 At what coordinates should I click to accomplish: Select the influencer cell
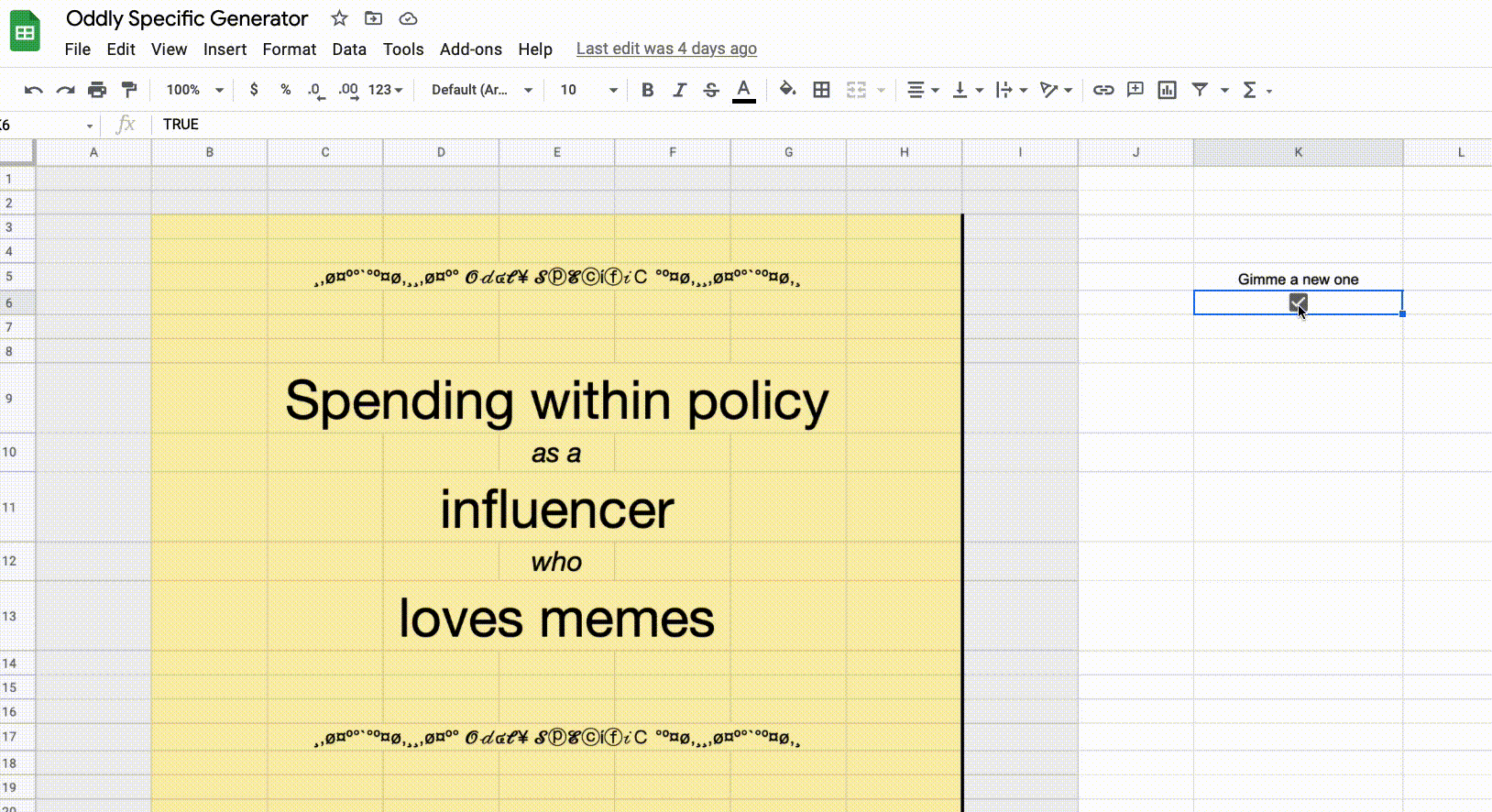pos(557,508)
